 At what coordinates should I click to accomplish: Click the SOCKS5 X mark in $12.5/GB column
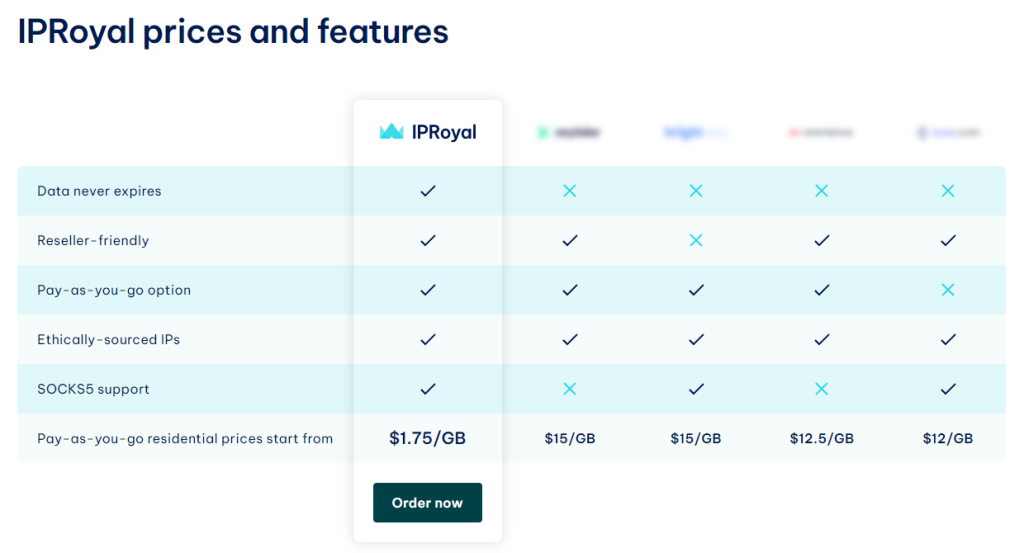[821, 389]
